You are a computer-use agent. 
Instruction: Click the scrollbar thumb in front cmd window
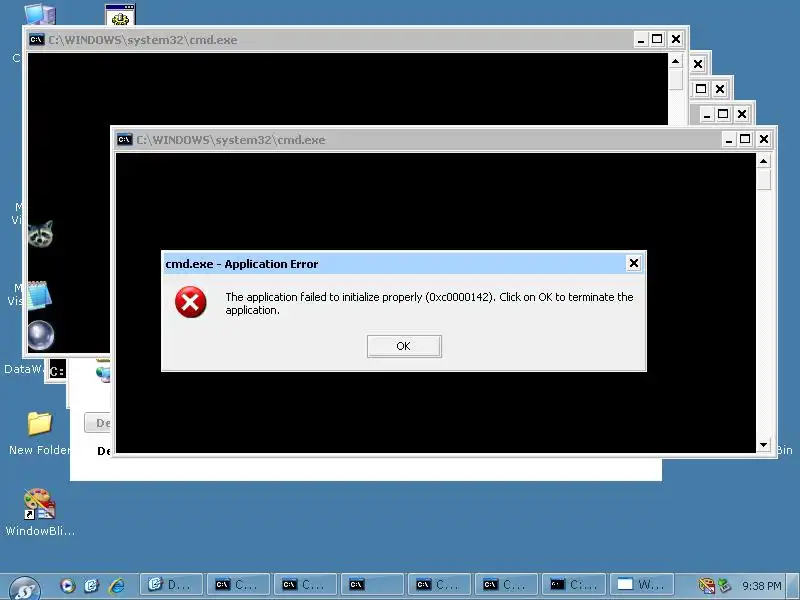tap(763, 179)
